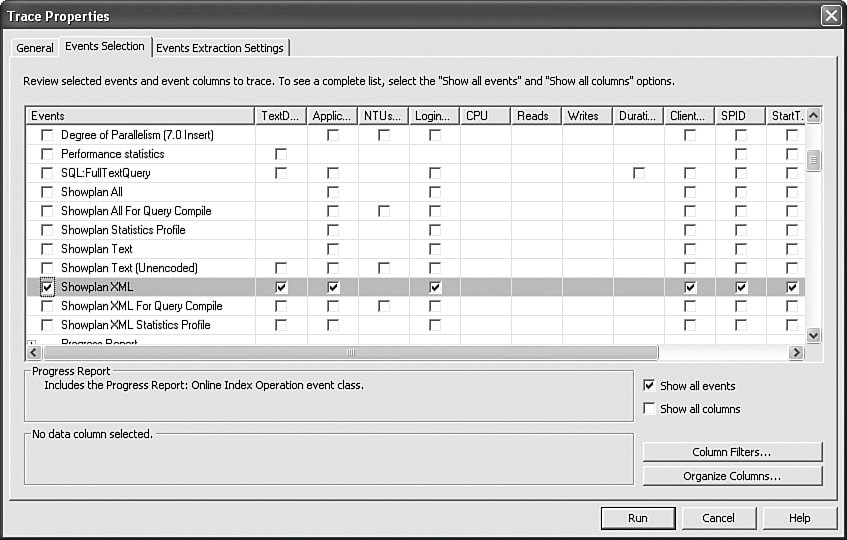Check the Showplan All event checkbox
This screenshot has height=540, width=847.
(47, 192)
